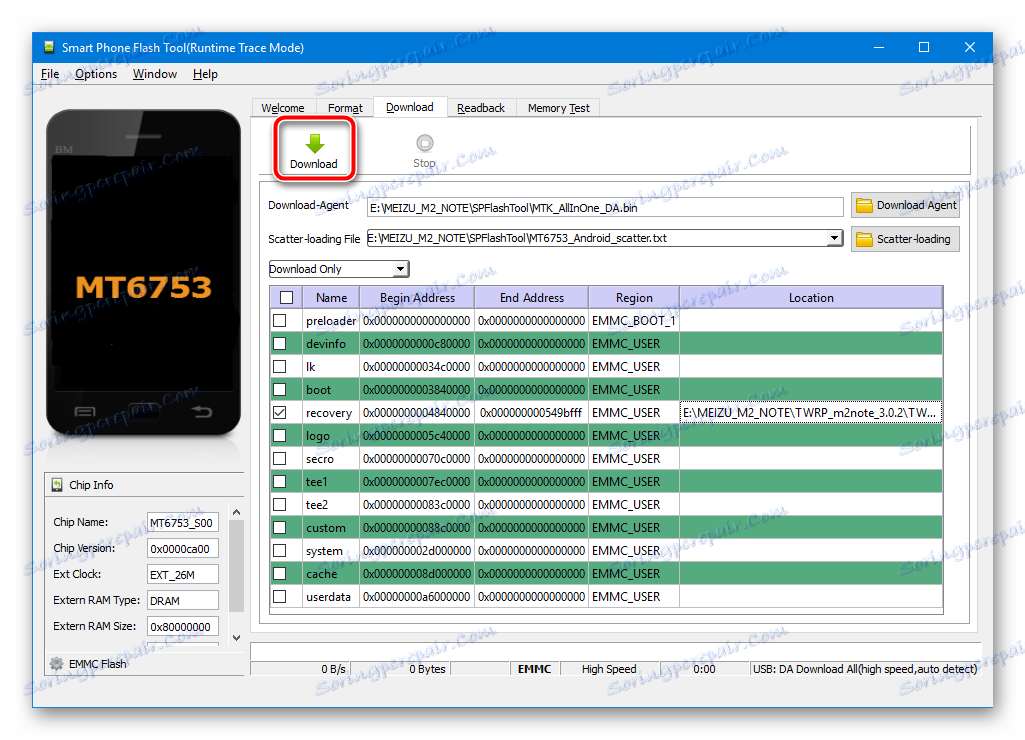Click the Name column header

click(331, 297)
